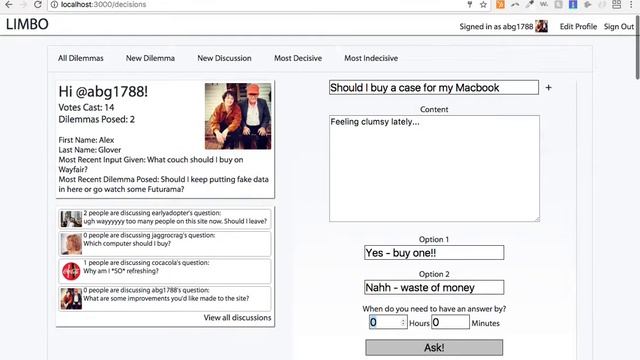Click the Coca-Cola logo avatar
Viewport: 640px width, 360px height.
pos(71,271)
